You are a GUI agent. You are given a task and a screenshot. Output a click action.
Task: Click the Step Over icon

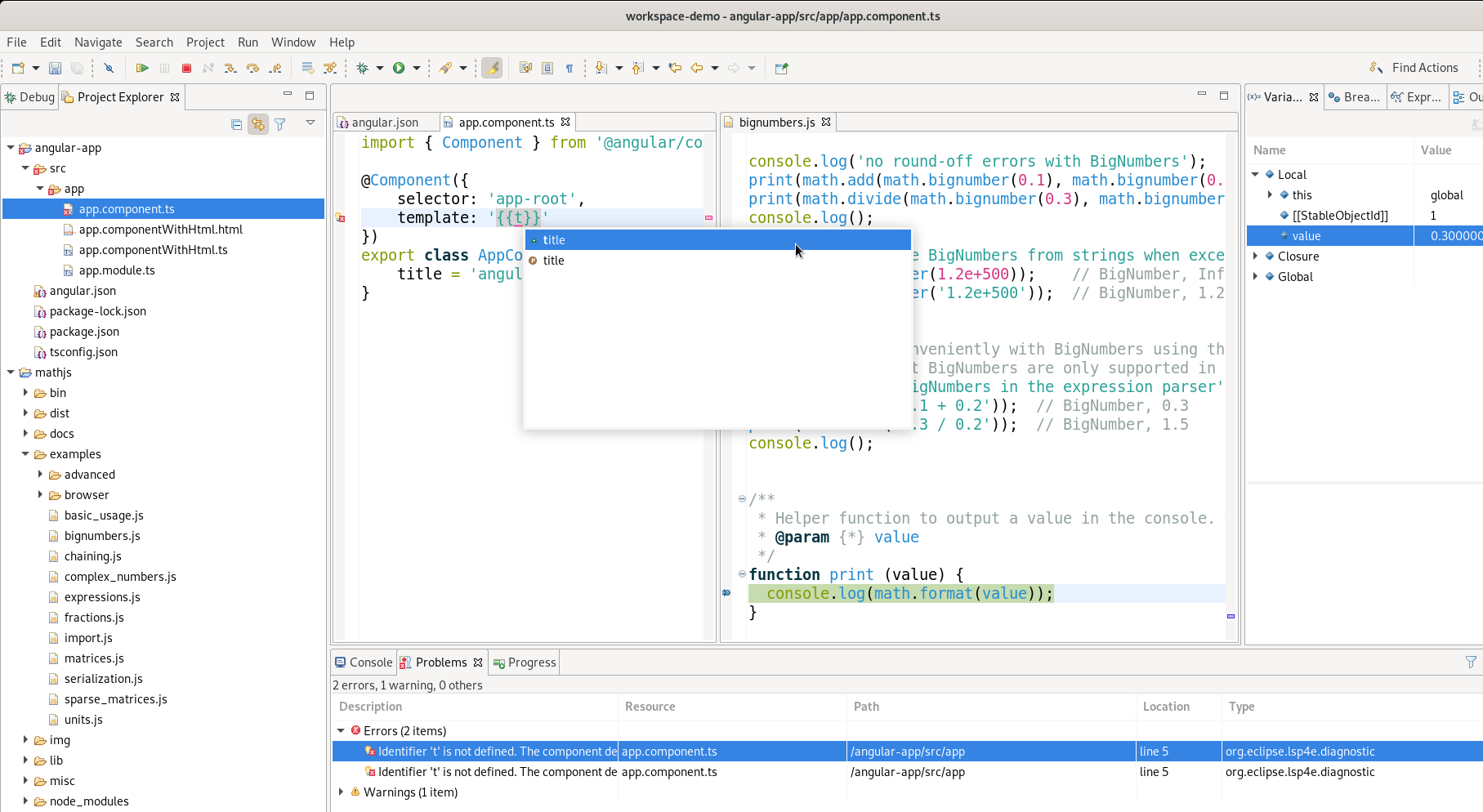[x=253, y=68]
